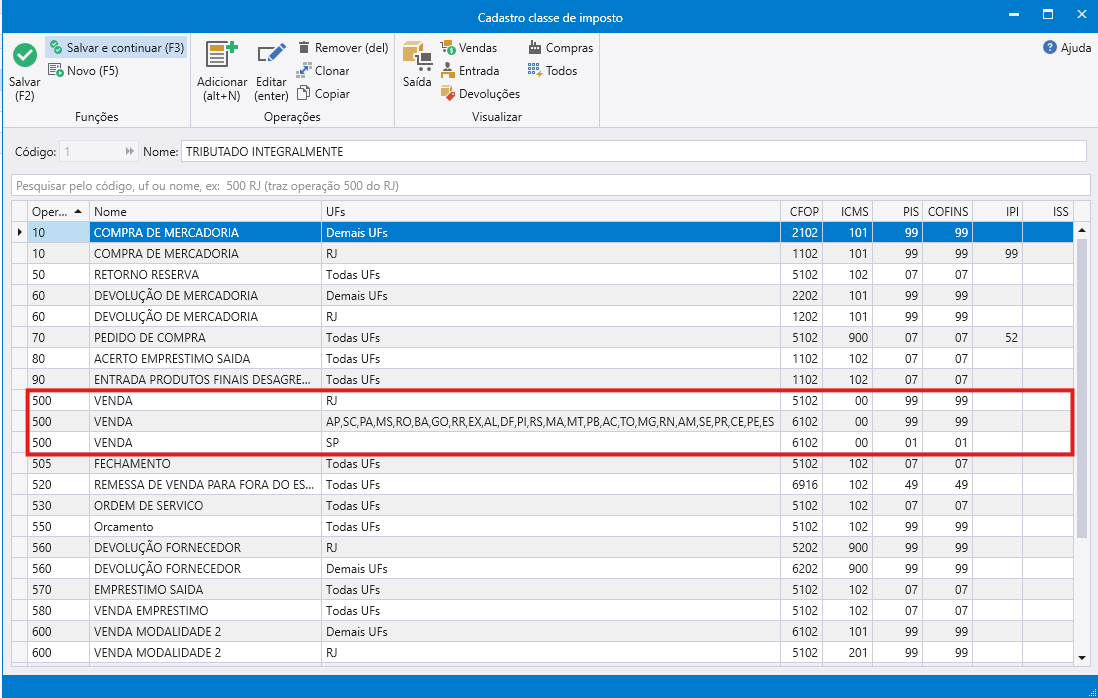Screen dimensions: 1098x698
Task: Select ACERTO EMPRESTIMO SAIDA row
Action: (x=543, y=358)
